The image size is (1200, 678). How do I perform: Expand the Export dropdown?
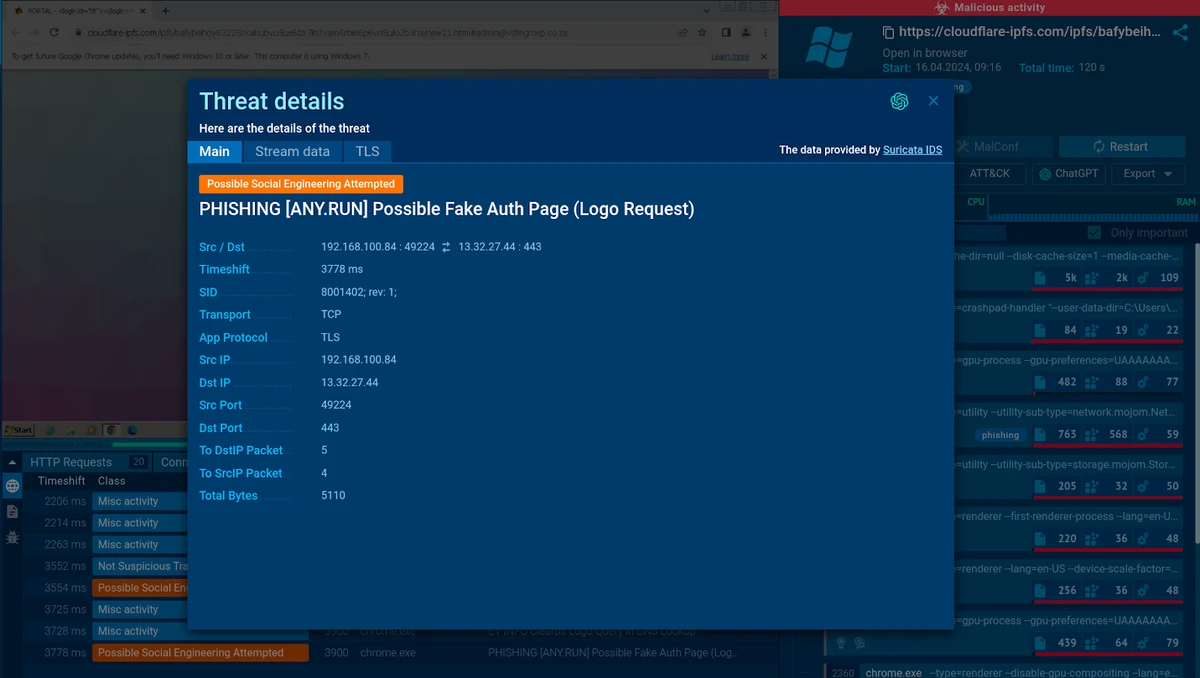[x=1148, y=173]
